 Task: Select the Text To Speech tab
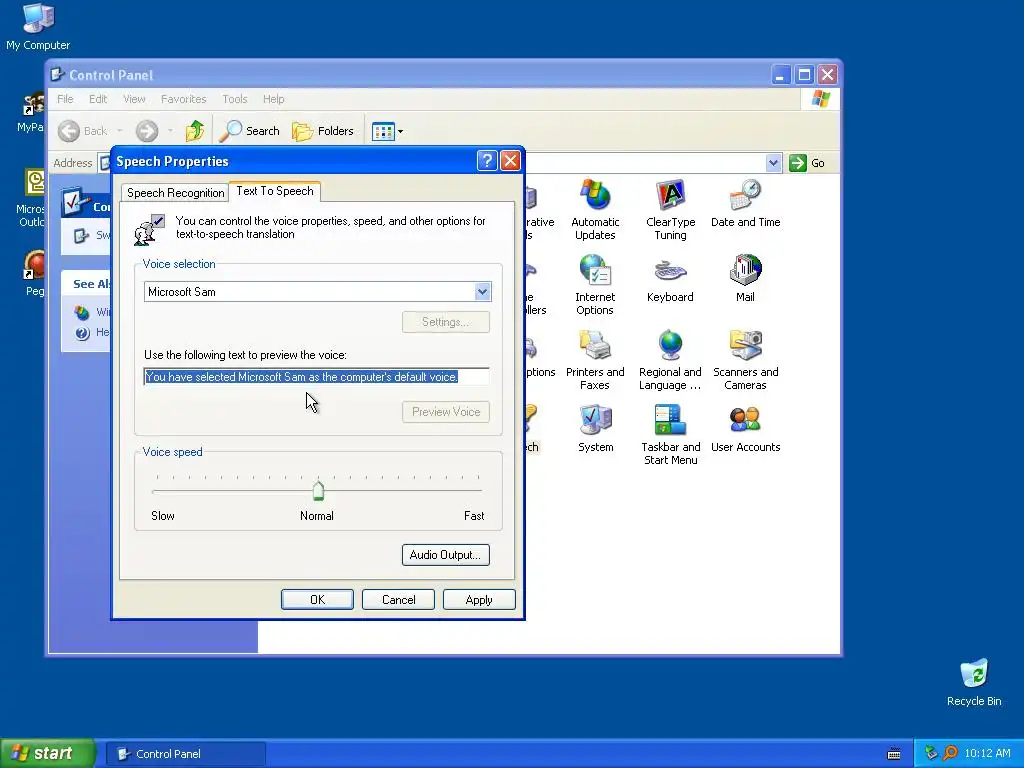pos(275,191)
